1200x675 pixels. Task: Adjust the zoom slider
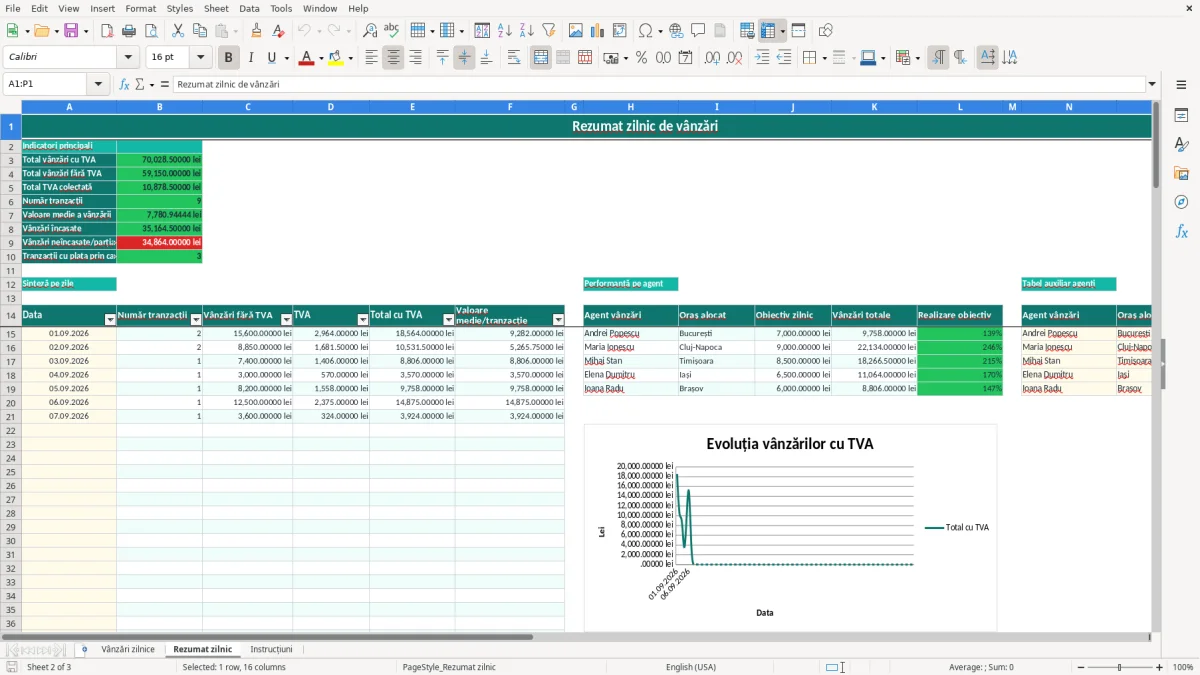click(x=1119, y=667)
